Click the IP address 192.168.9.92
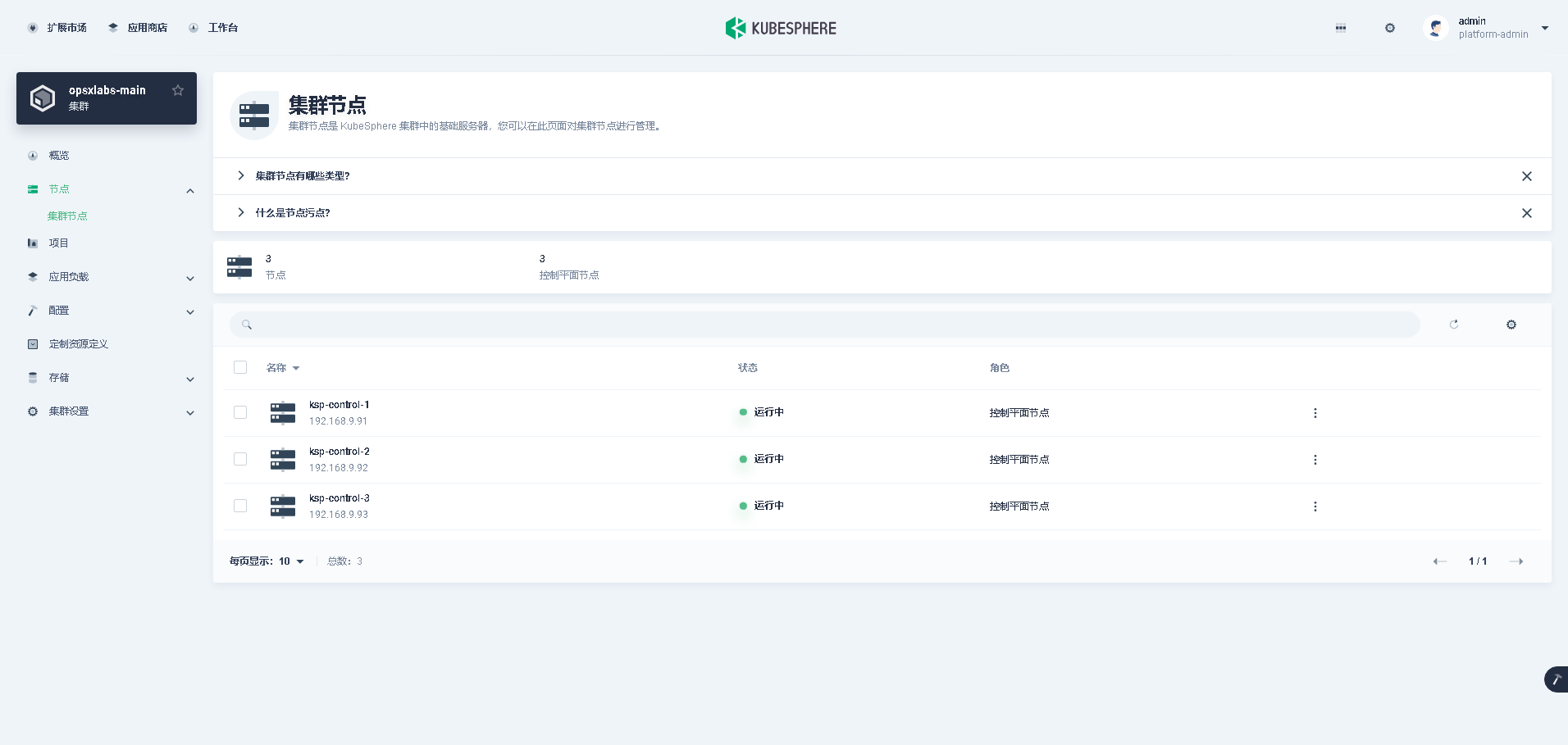Image resolution: width=1568 pixels, height=745 pixels. 339,468
